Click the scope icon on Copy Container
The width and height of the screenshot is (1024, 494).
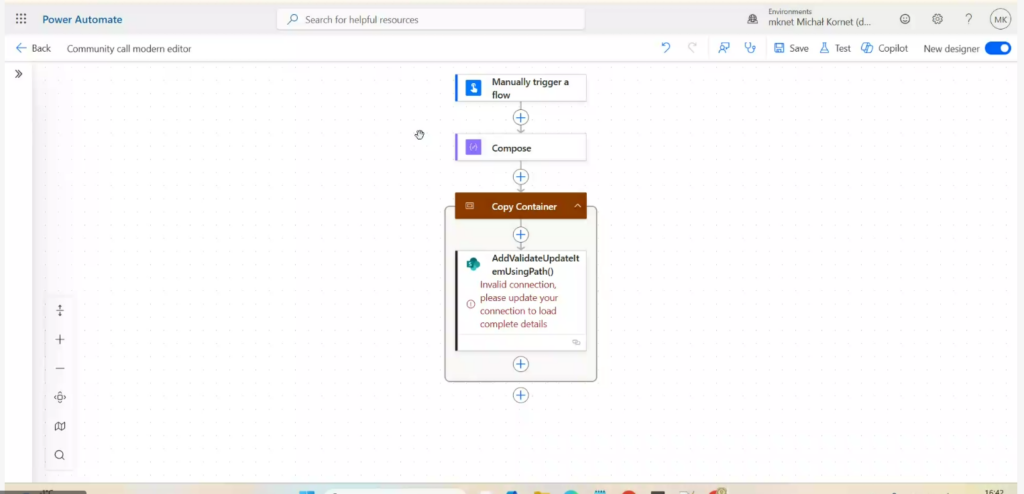coord(470,206)
